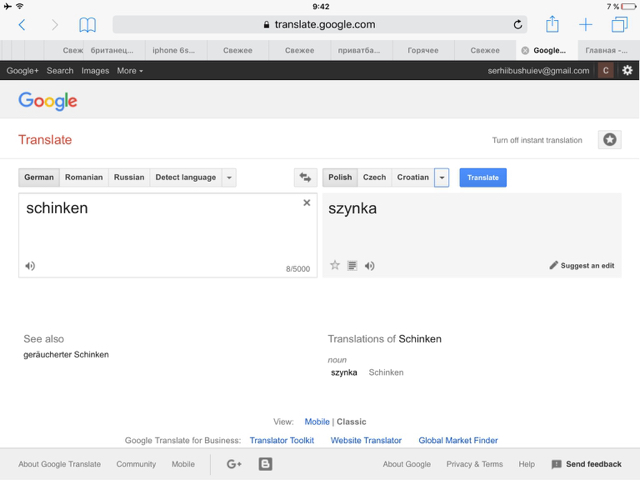Open the Translator Toolkit link
Viewport: 640px width, 480px height.
(x=282, y=440)
